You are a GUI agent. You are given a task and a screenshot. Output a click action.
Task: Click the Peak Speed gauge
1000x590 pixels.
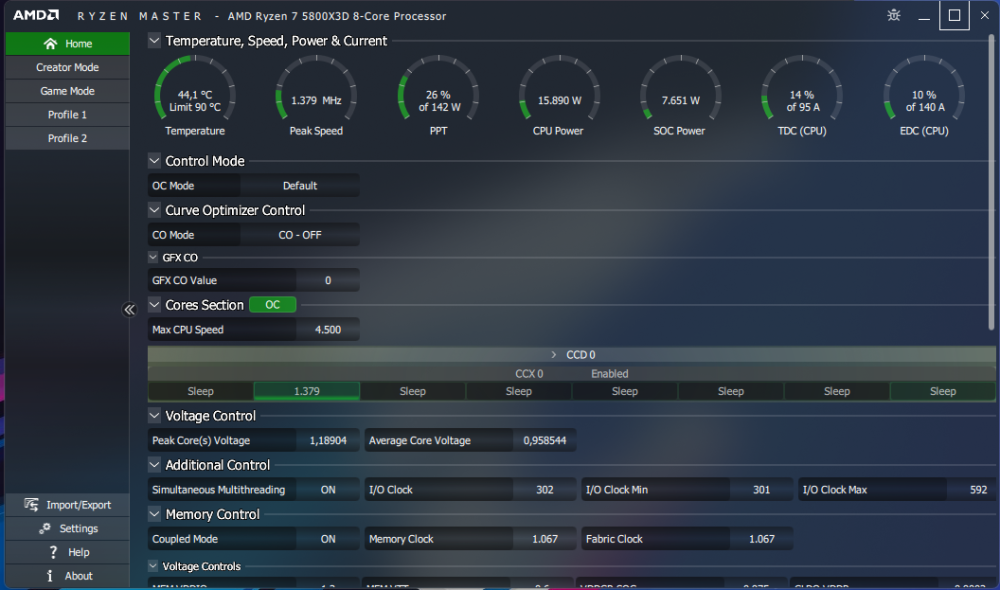click(x=316, y=96)
